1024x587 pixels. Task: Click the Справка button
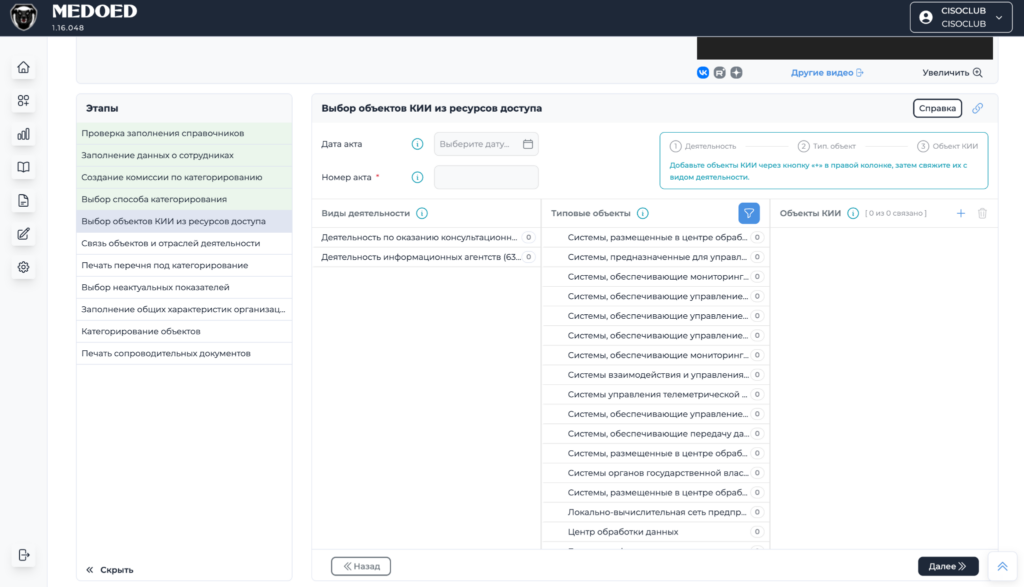point(937,108)
